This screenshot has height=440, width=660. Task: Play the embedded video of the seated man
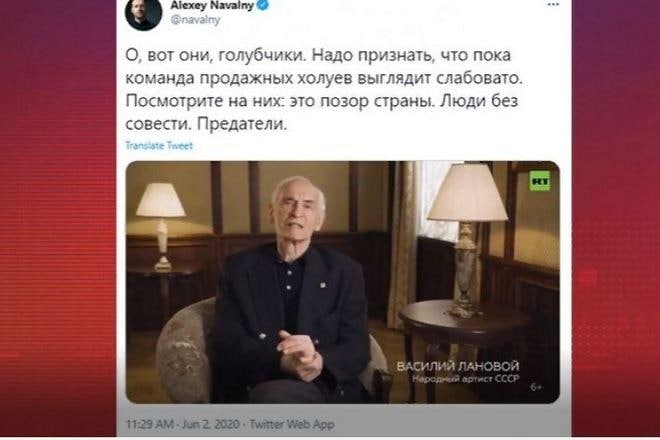(343, 282)
